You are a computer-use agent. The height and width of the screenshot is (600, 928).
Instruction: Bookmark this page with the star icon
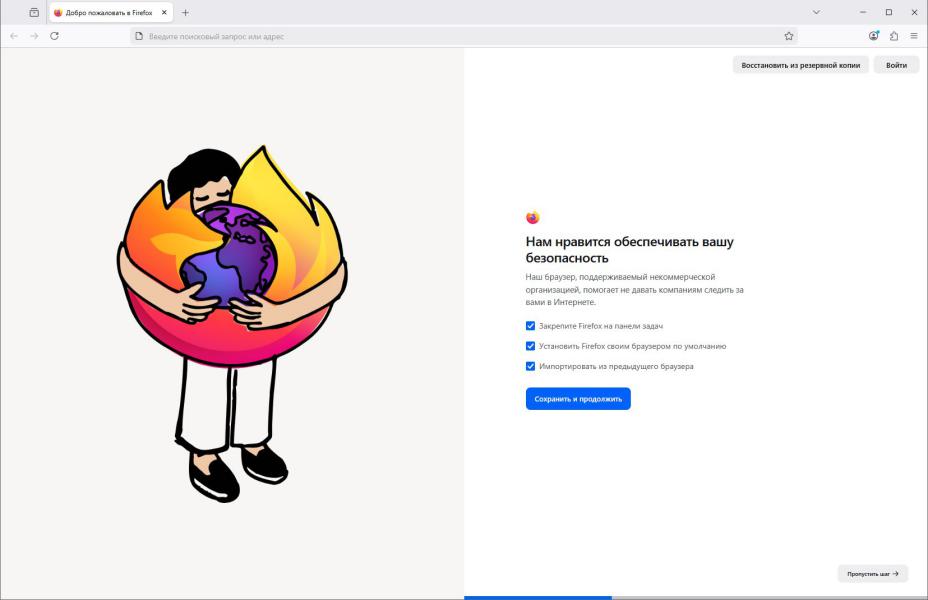(789, 36)
